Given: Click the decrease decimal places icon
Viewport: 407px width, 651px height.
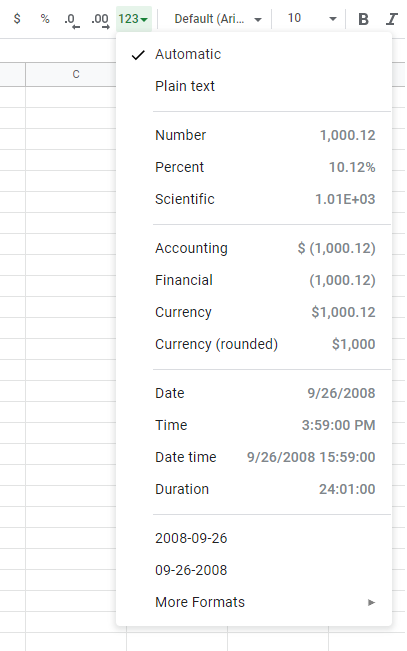Looking at the screenshot, I should click(x=72, y=20).
